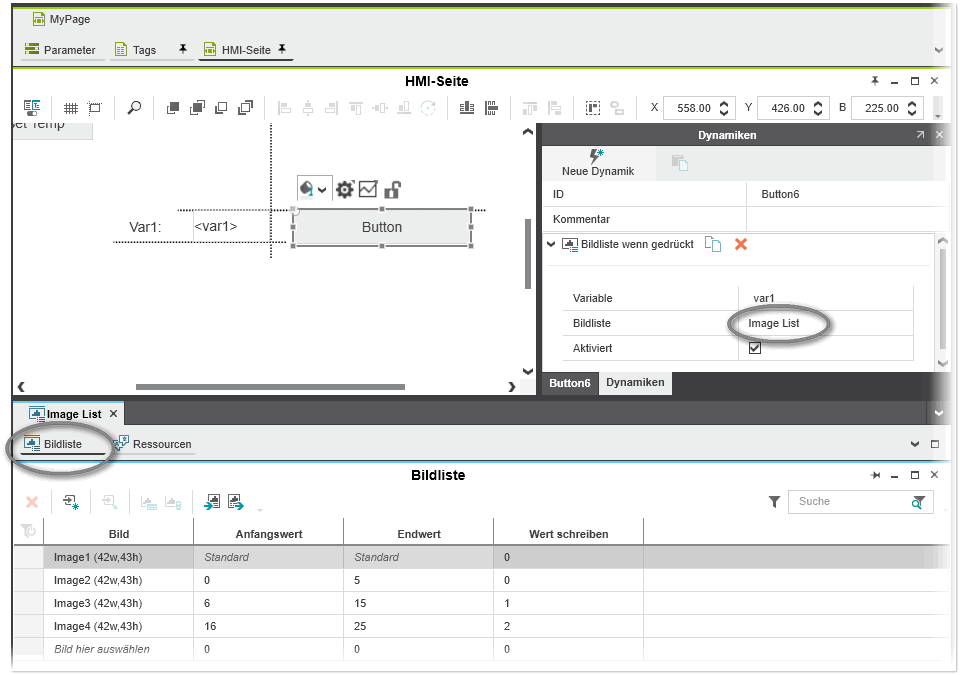The height and width of the screenshot is (675, 960).
Task: Click the chart icon above Button
Action: [x=368, y=189]
